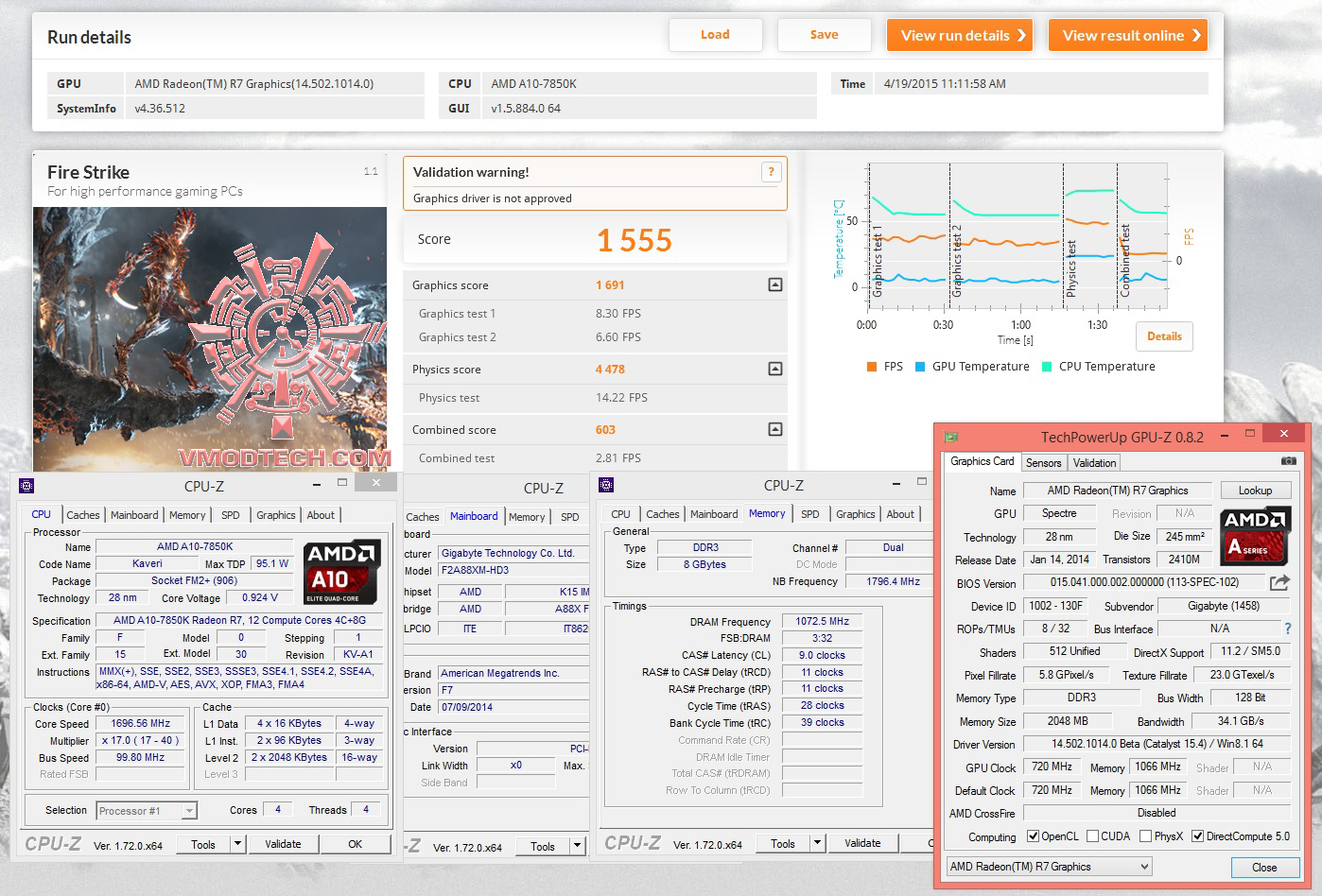This screenshot has height=896, width=1322.
Task: Click the GPU-Z Name field with AMD Radeon R7
Action: [x=1117, y=491]
